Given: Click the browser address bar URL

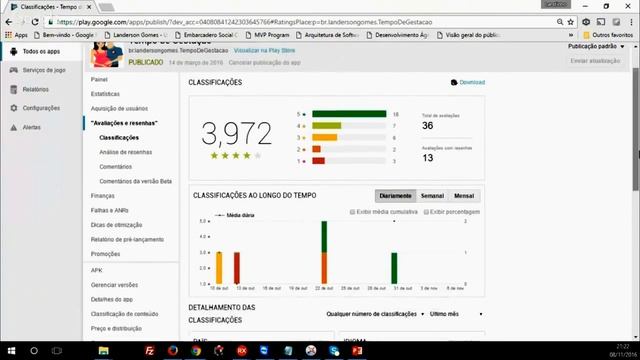Looking at the screenshot, I should [x=244, y=22].
